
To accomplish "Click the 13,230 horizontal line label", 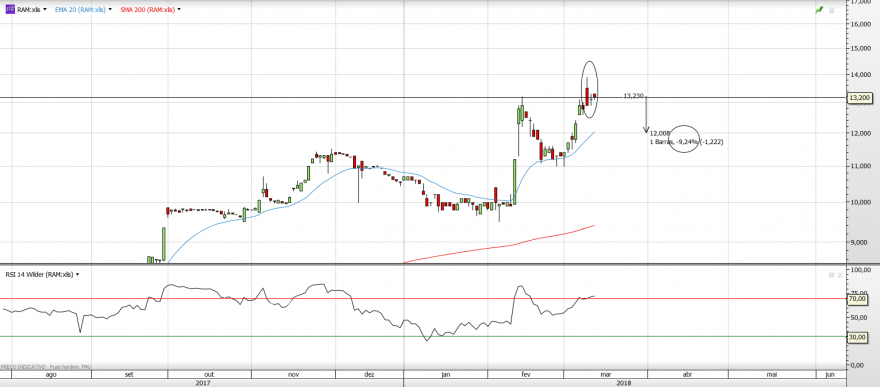I will (x=634, y=96).
